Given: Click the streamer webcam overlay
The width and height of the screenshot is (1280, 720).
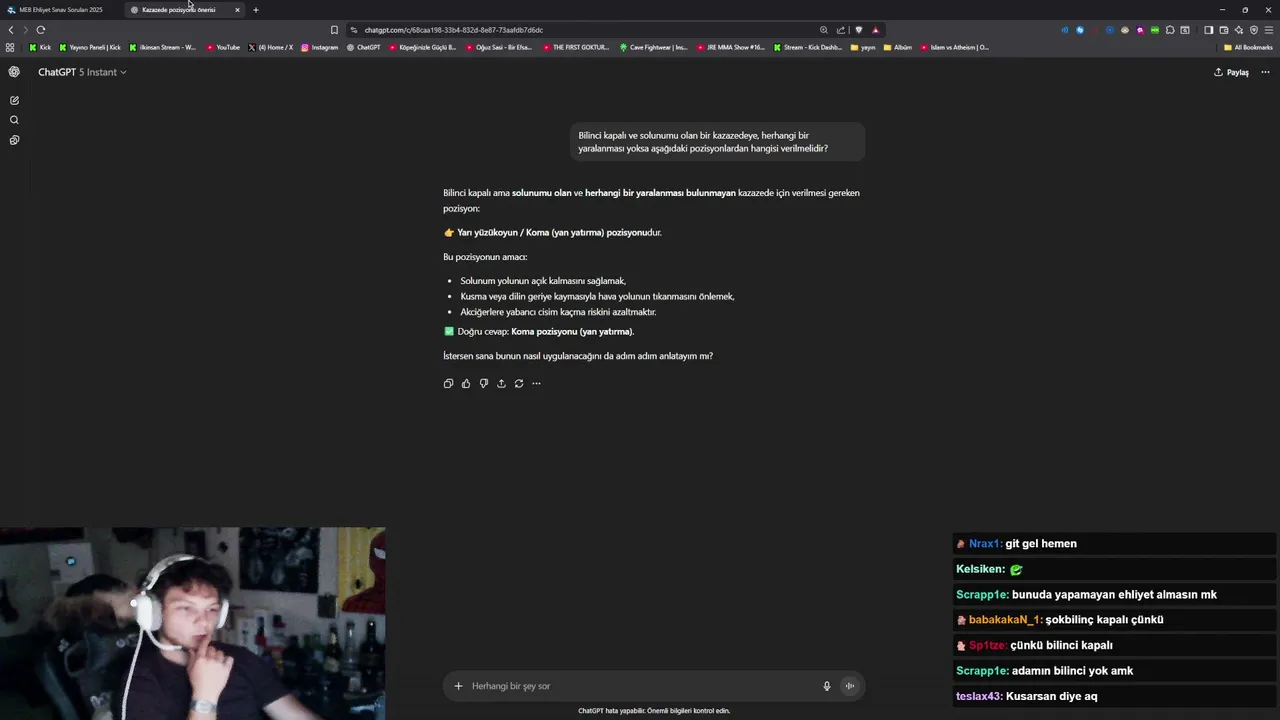Looking at the screenshot, I should point(192,623).
